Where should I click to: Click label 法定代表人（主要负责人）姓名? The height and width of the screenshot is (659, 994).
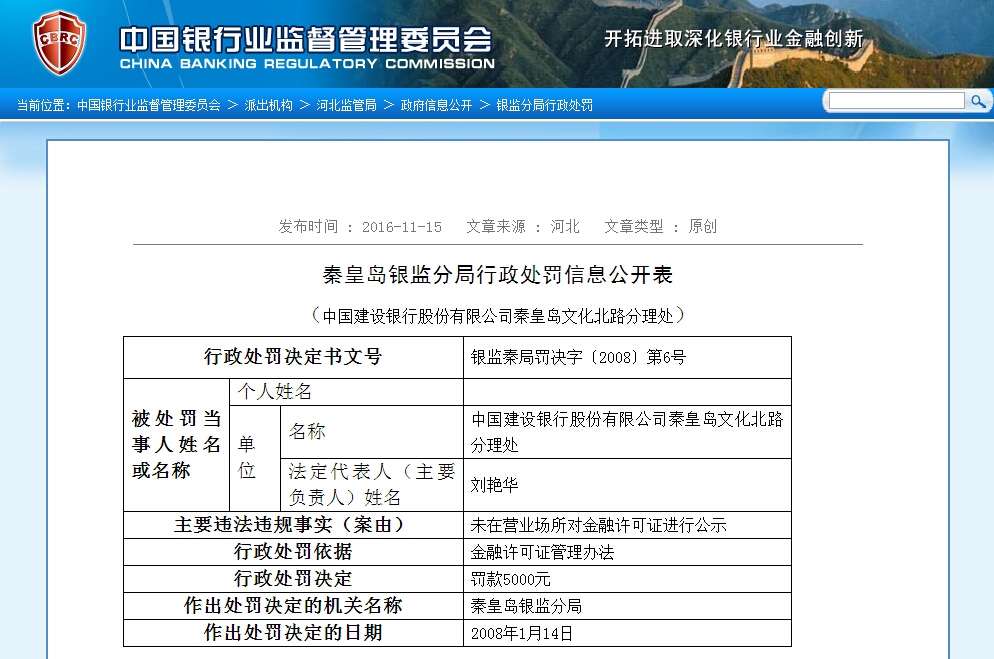click(x=371, y=484)
